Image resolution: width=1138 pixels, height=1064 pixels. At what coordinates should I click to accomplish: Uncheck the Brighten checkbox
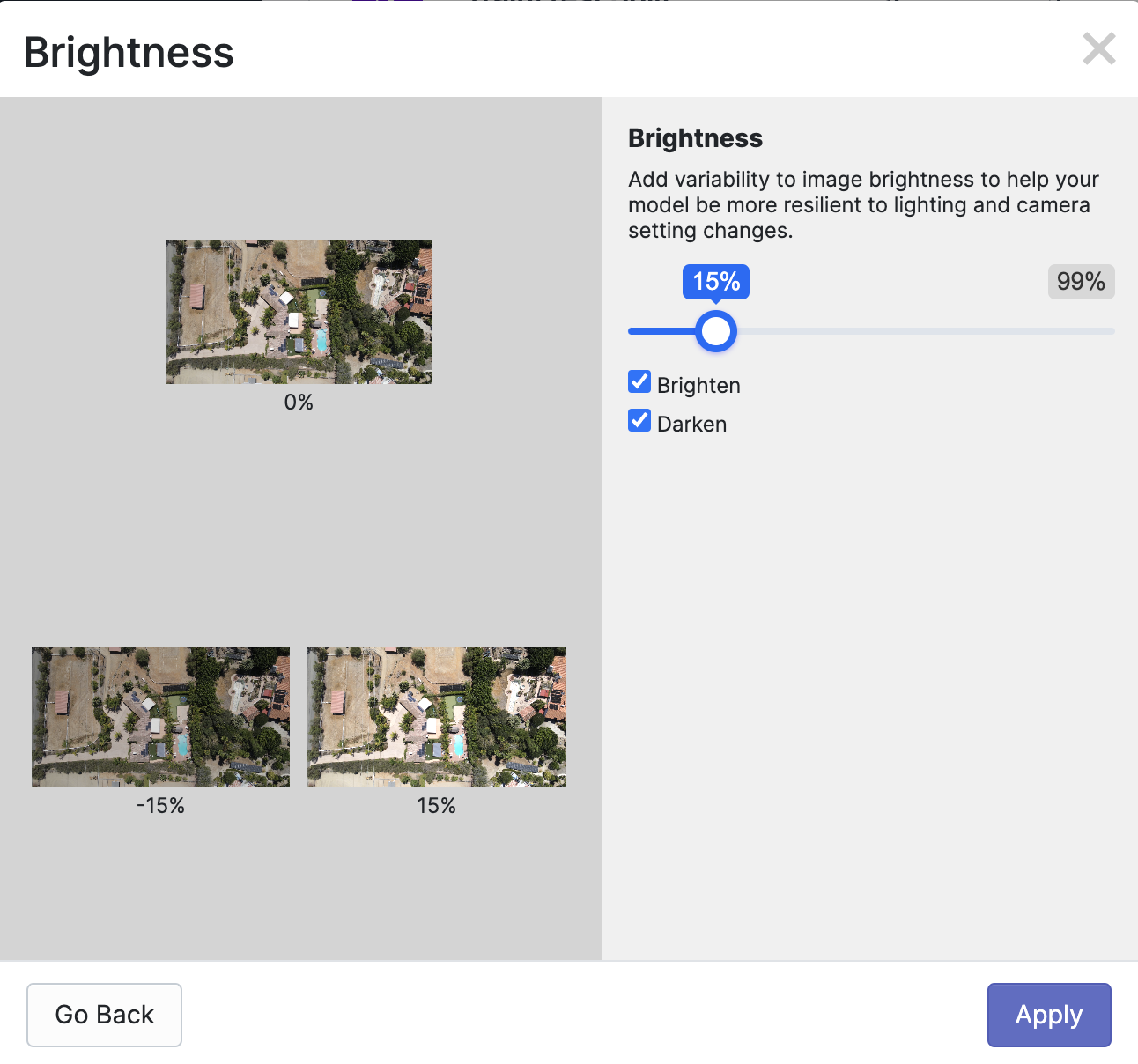point(639,382)
